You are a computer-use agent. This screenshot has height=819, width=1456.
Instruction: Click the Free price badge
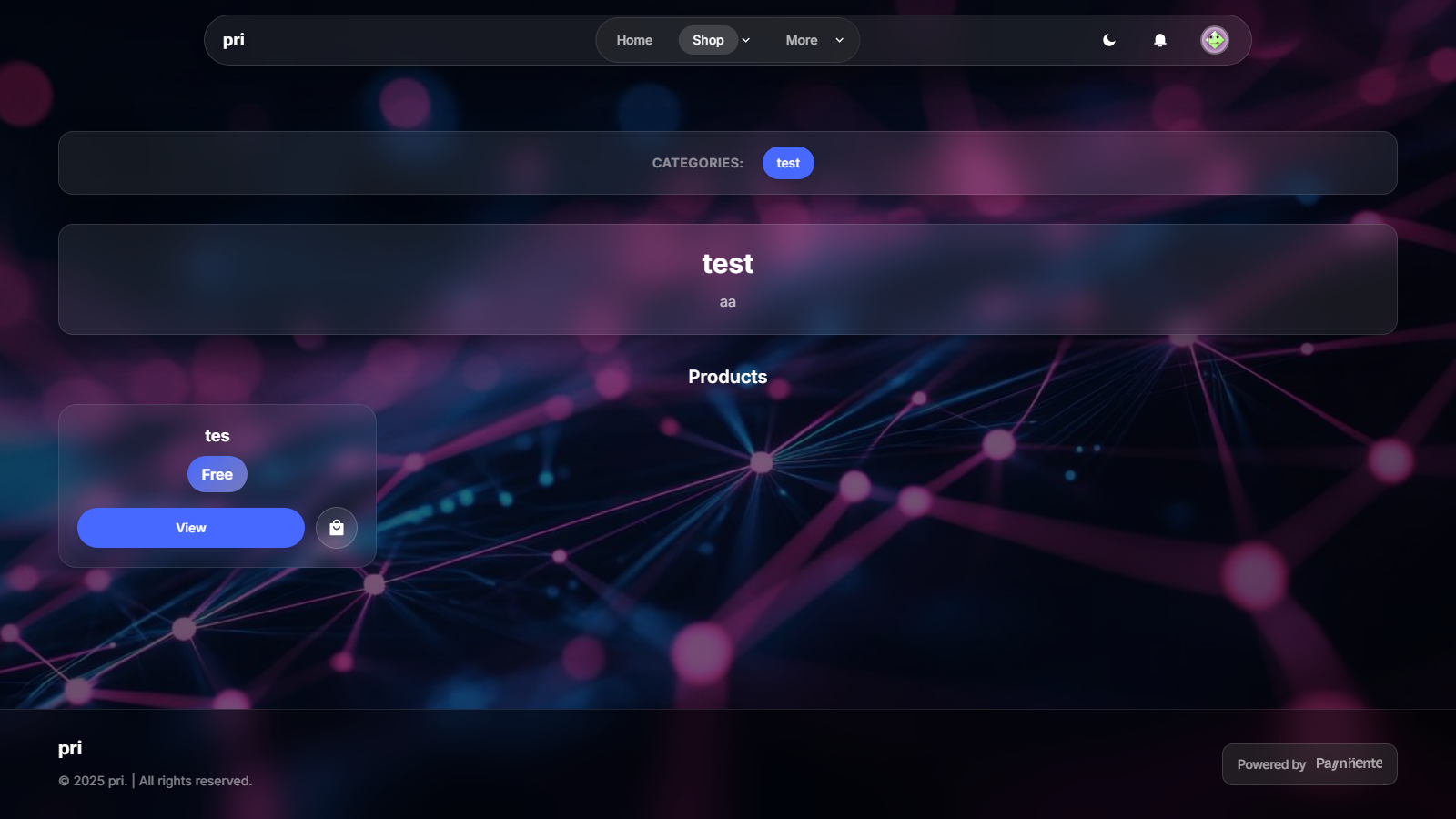(217, 474)
